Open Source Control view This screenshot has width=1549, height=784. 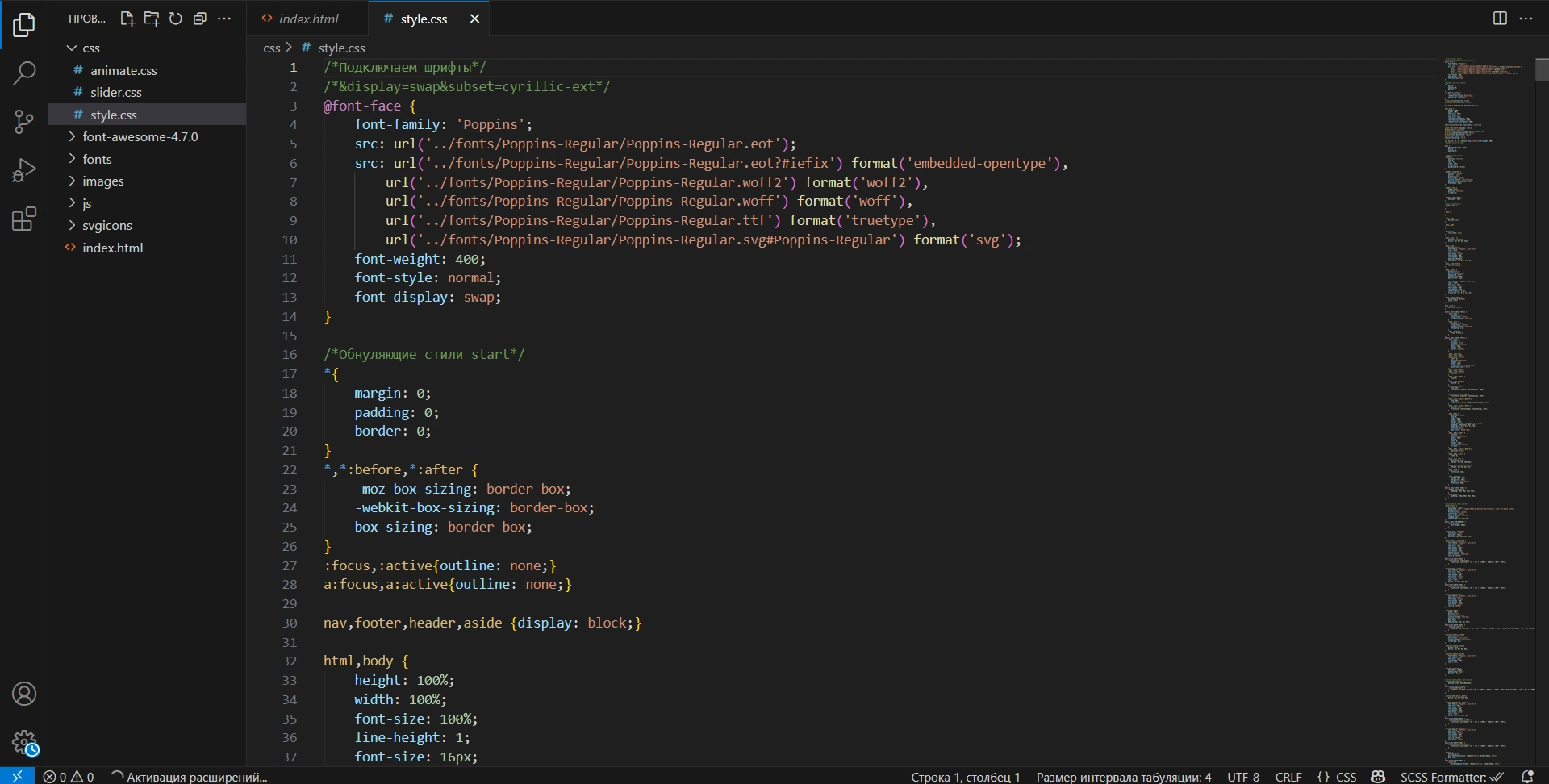tap(24, 122)
